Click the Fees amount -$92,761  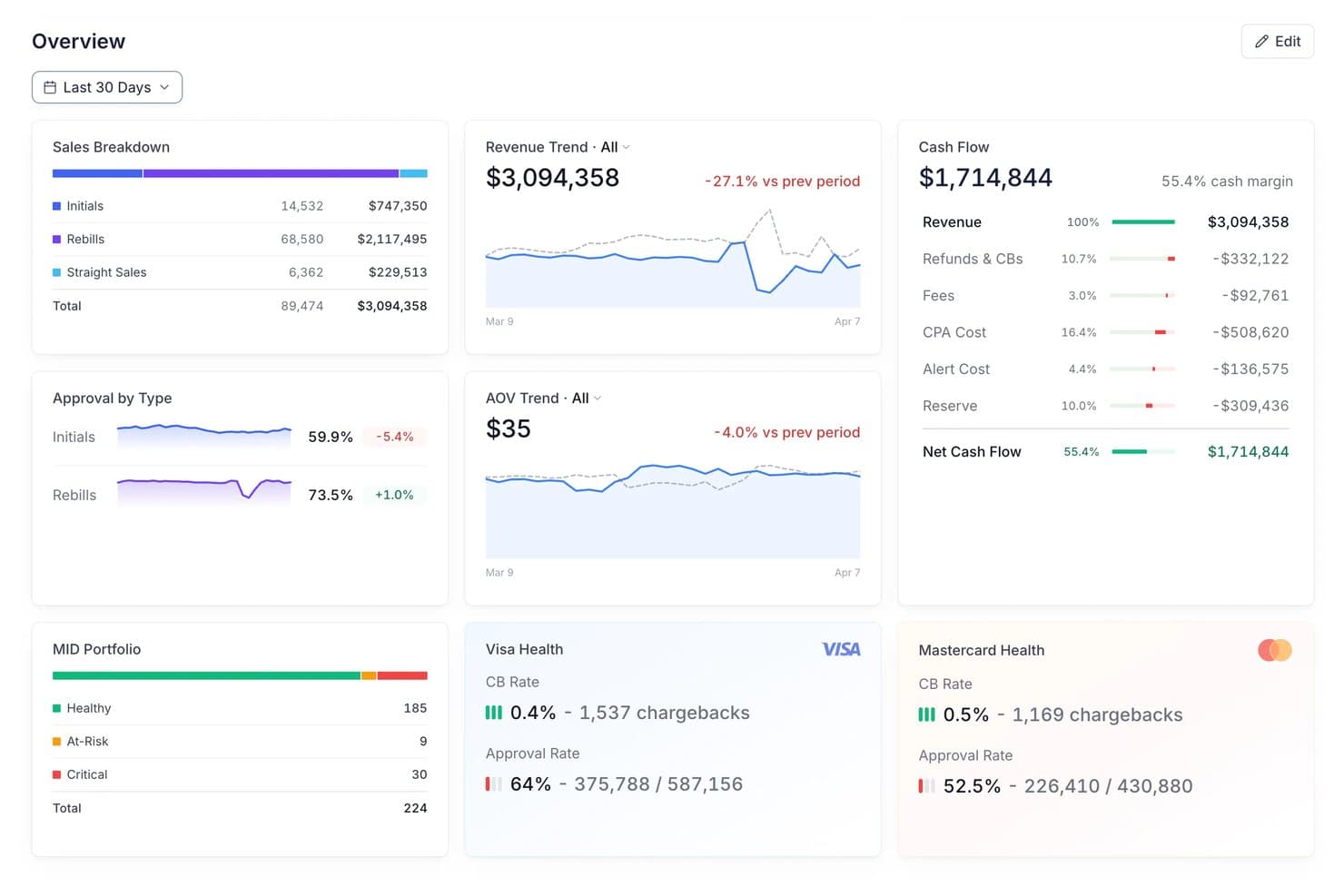click(x=1255, y=296)
